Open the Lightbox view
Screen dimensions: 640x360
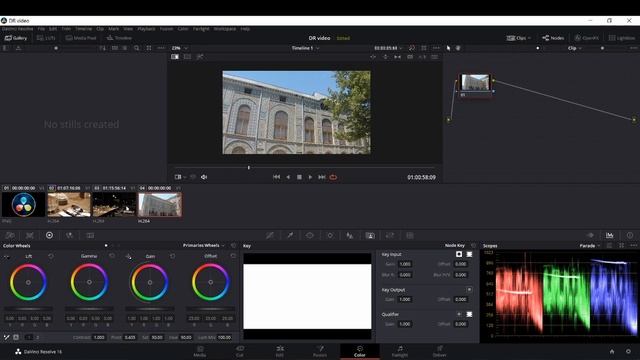(622, 38)
